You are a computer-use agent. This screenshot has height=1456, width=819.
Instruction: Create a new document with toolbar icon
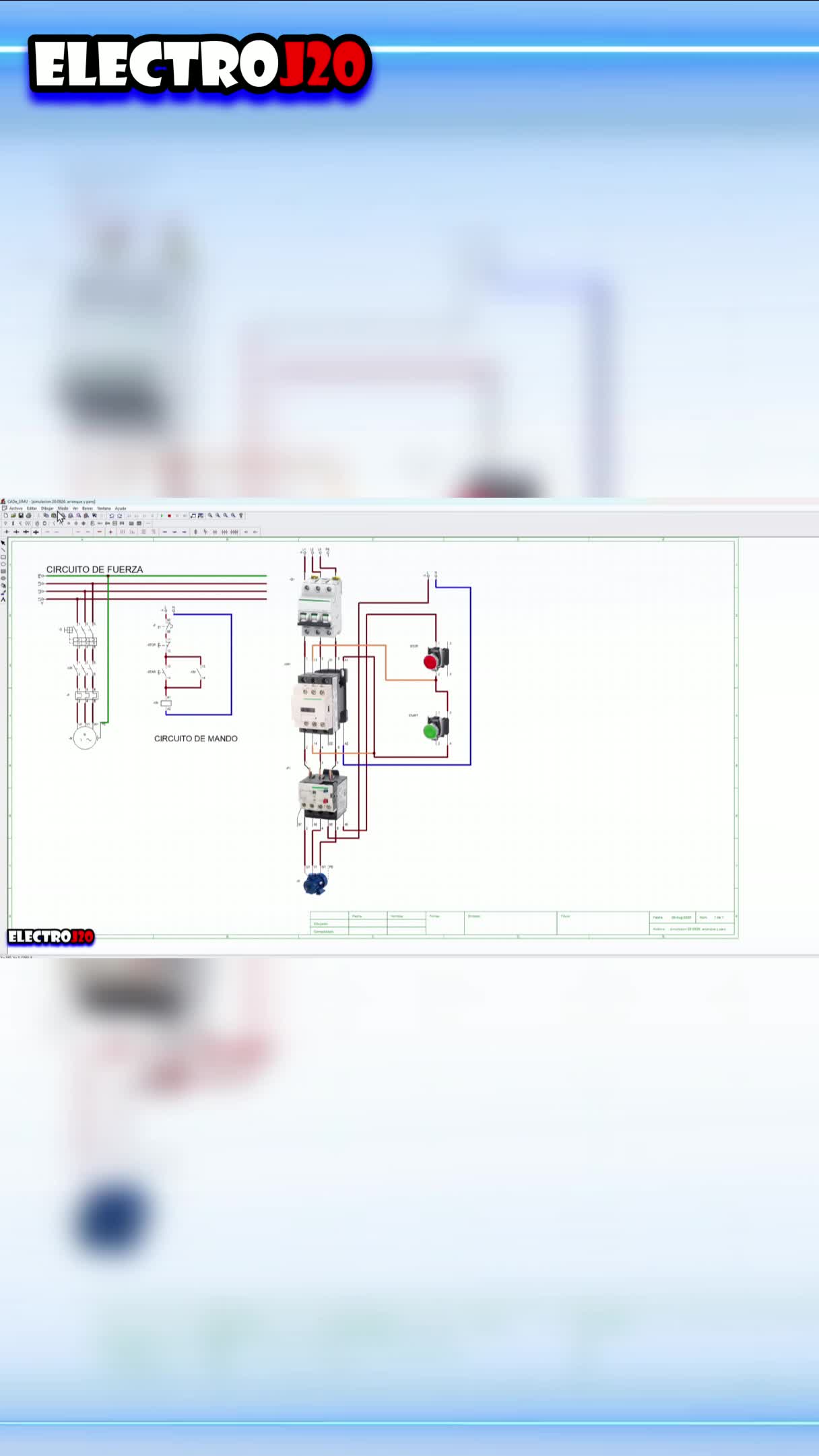6,516
